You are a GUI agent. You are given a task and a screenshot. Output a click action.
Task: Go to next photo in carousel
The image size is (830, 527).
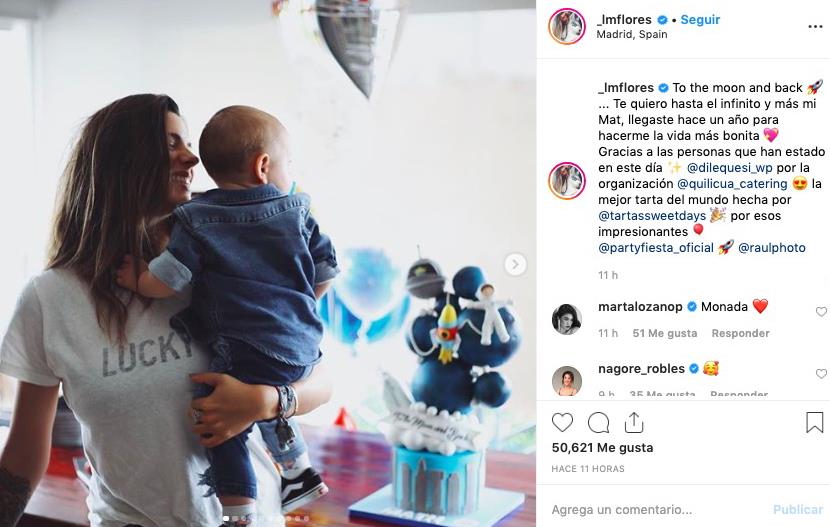point(515,264)
